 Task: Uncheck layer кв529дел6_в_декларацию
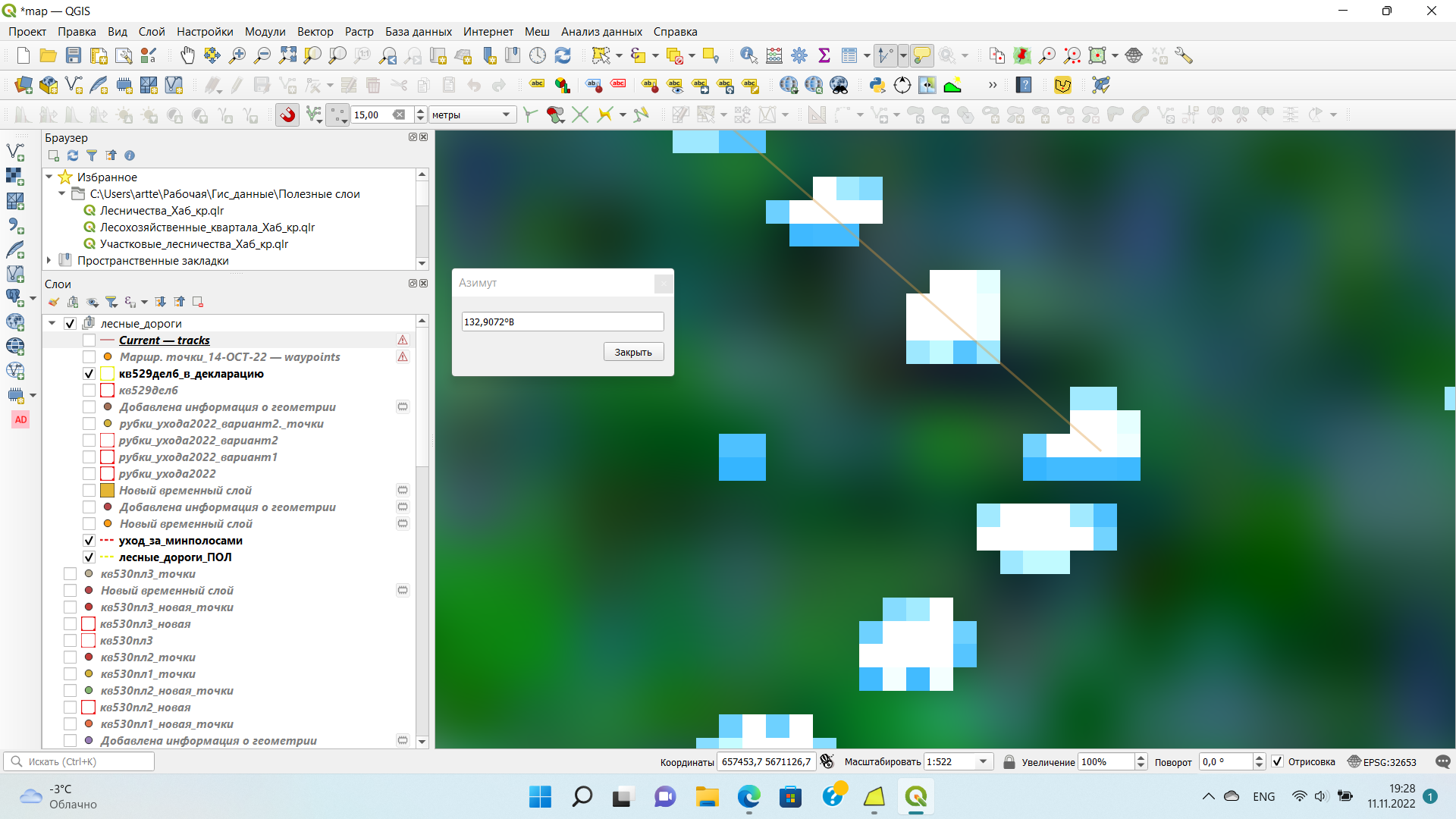[x=89, y=374]
